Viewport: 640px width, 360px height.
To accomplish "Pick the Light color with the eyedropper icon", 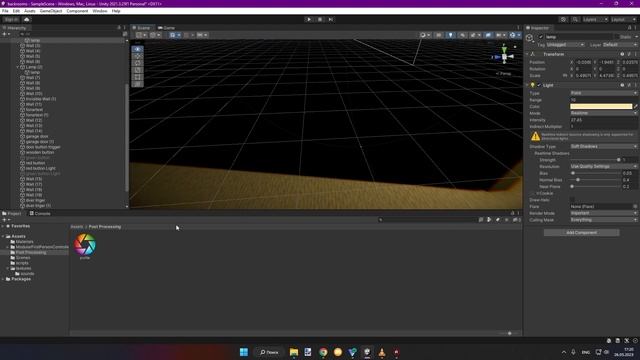I will tap(636, 107).
